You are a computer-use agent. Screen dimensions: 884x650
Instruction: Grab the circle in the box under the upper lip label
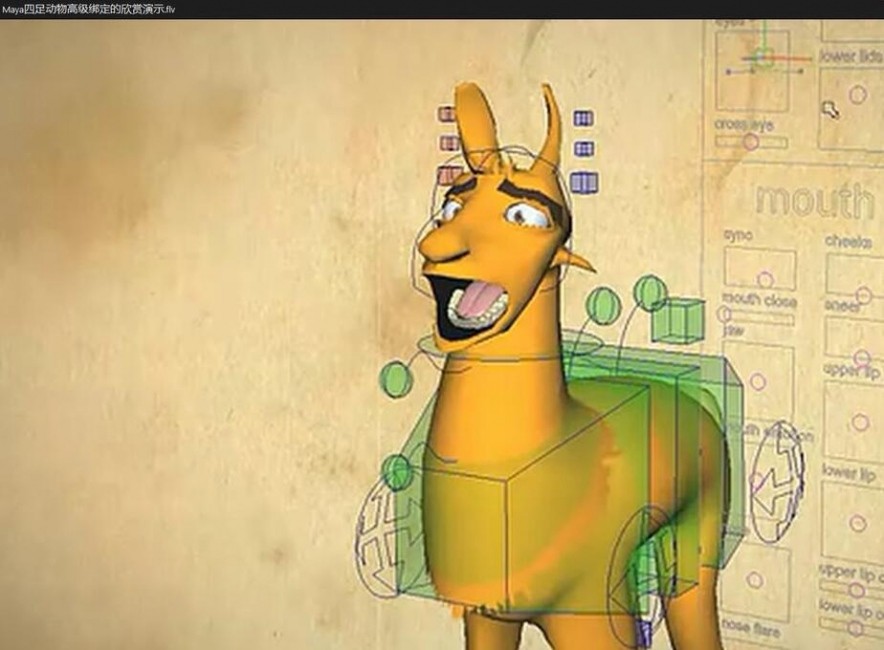tap(860, 422)
